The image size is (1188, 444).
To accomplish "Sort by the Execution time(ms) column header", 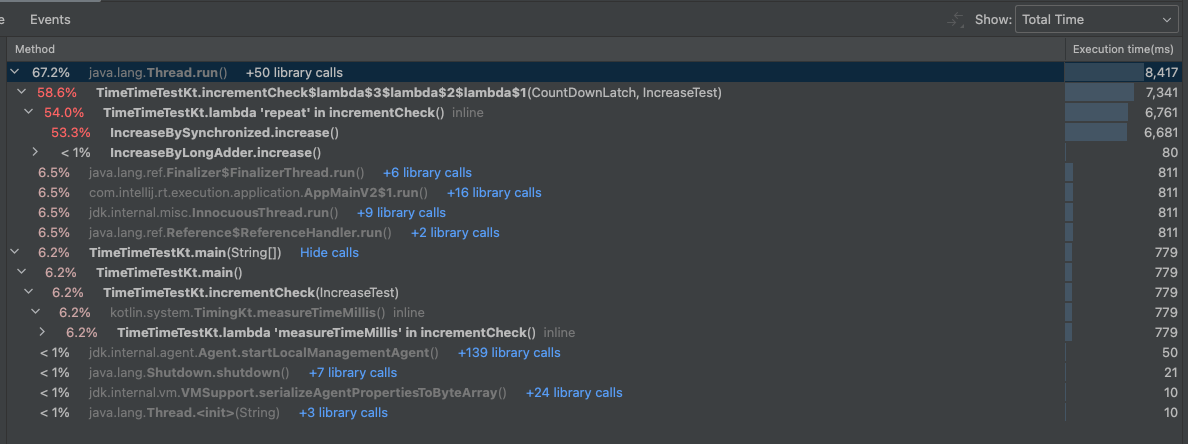I will [x=1122, y=49].
